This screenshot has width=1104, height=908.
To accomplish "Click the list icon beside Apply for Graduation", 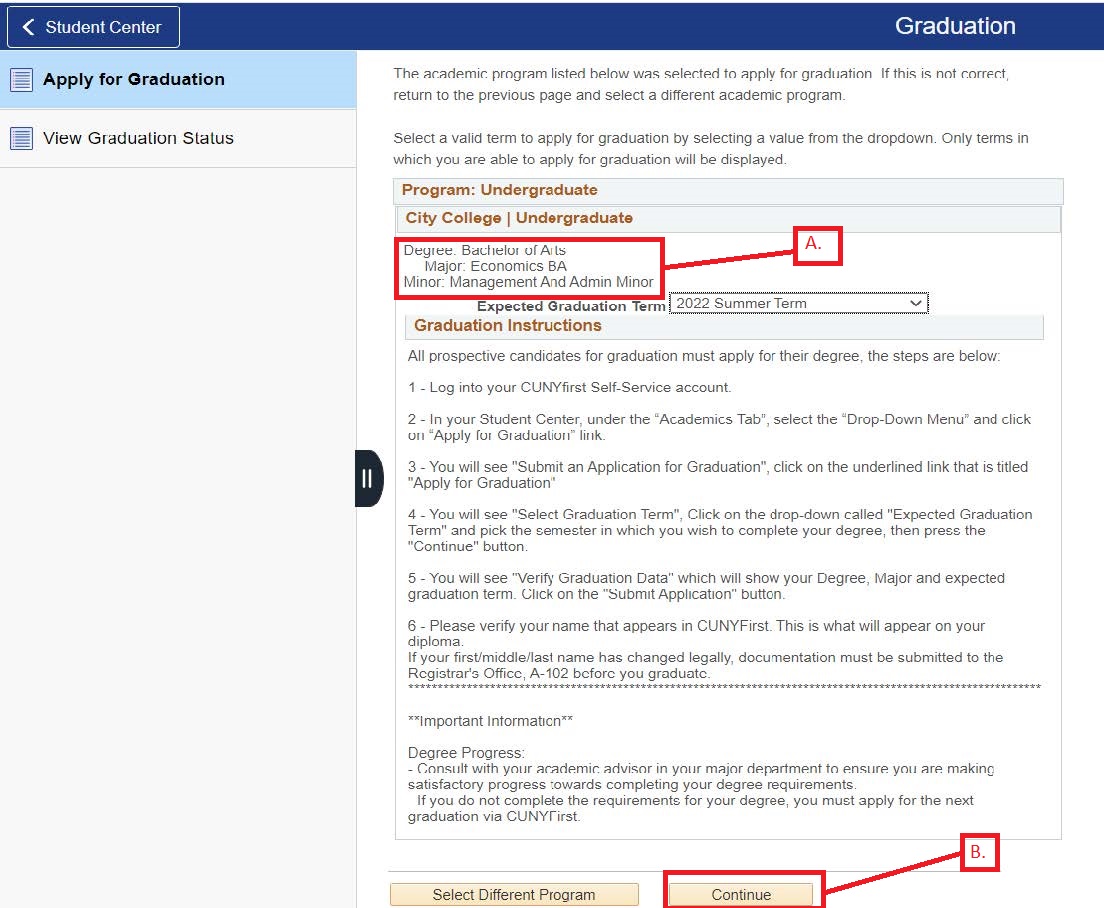I will pos(21,80).
